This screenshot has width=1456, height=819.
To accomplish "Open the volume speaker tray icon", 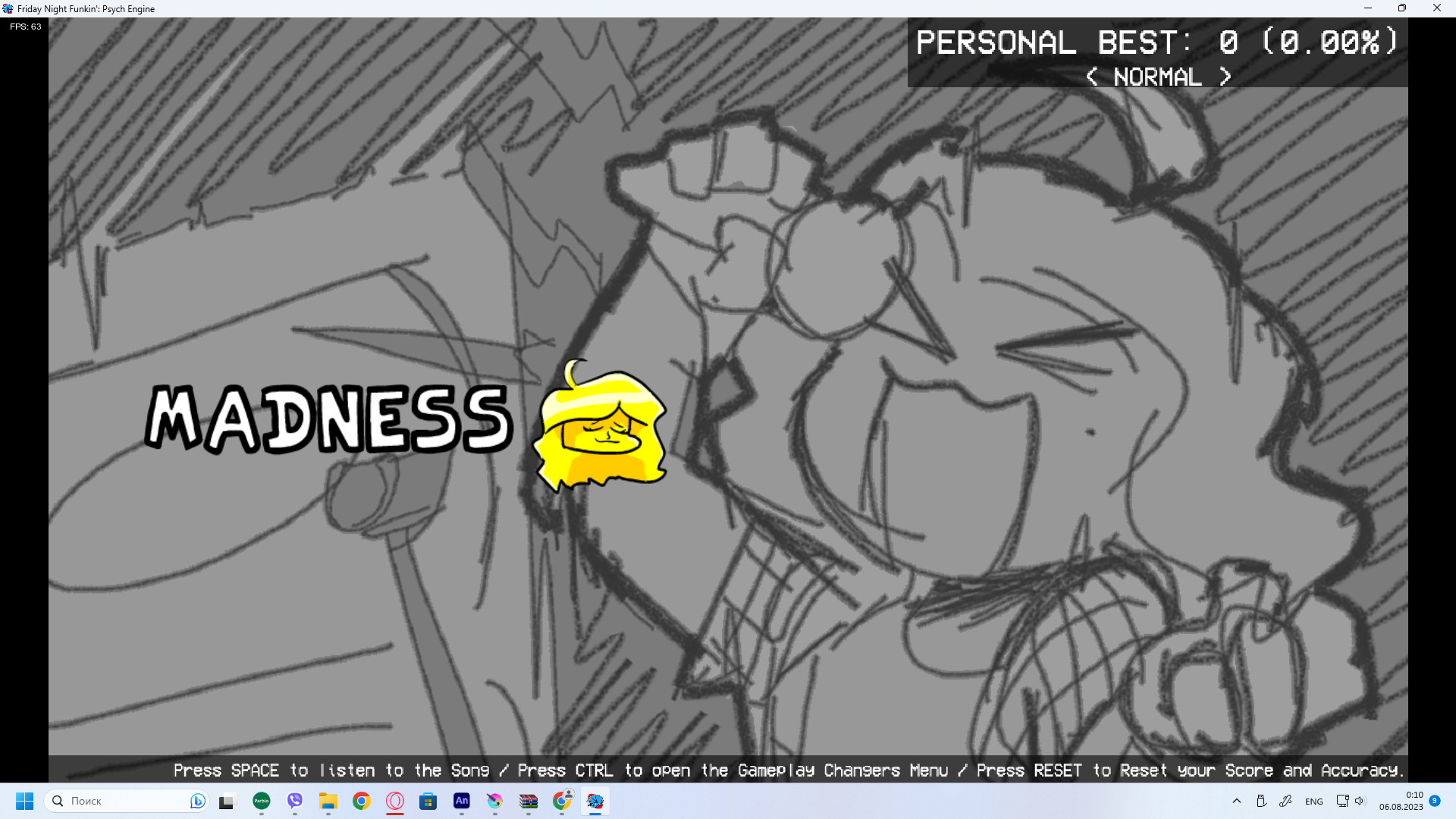I will 1360,801.
